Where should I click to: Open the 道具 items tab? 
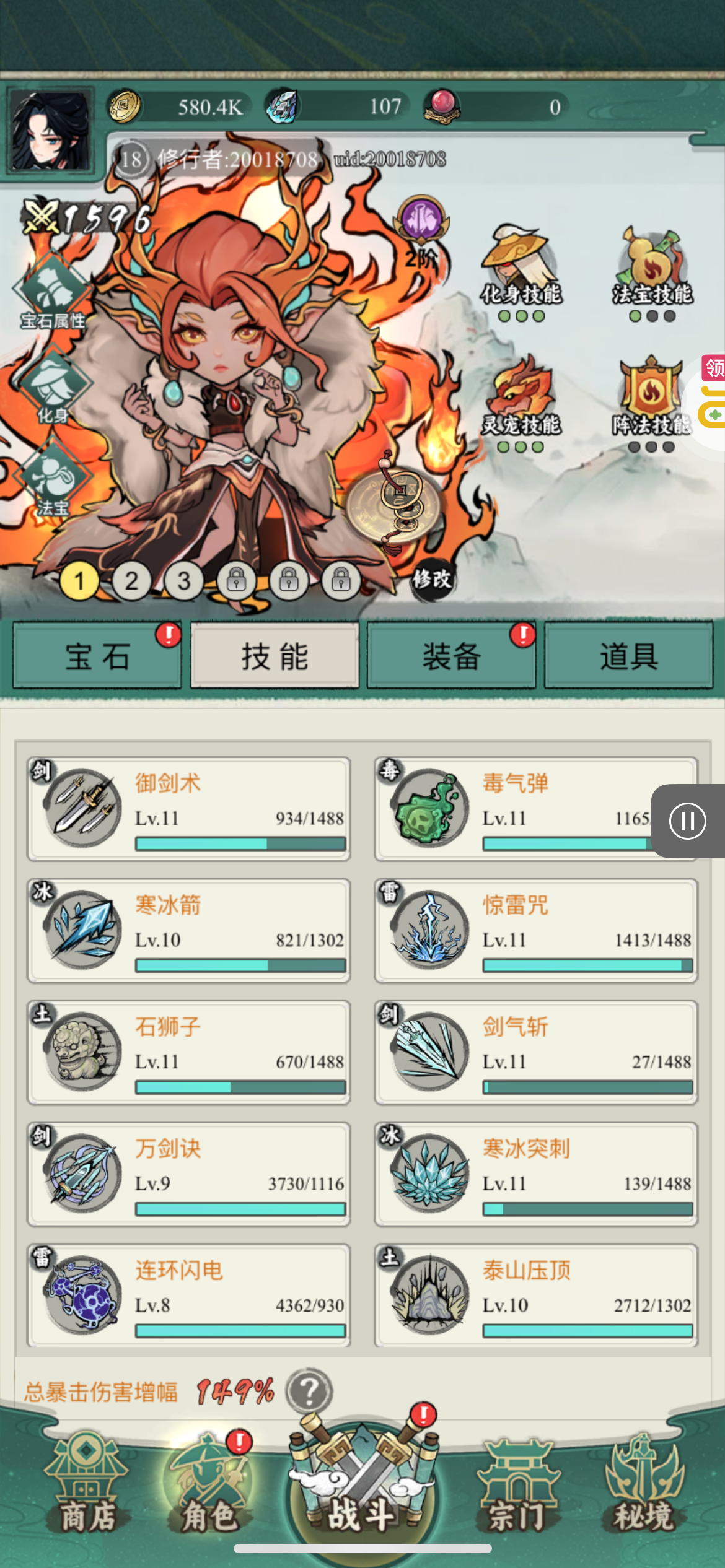(629, 656)
